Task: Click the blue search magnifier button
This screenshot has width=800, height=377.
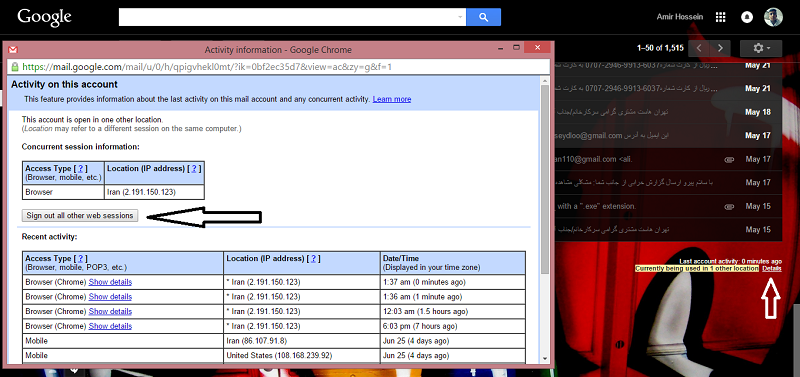Action: pos(484,17)
